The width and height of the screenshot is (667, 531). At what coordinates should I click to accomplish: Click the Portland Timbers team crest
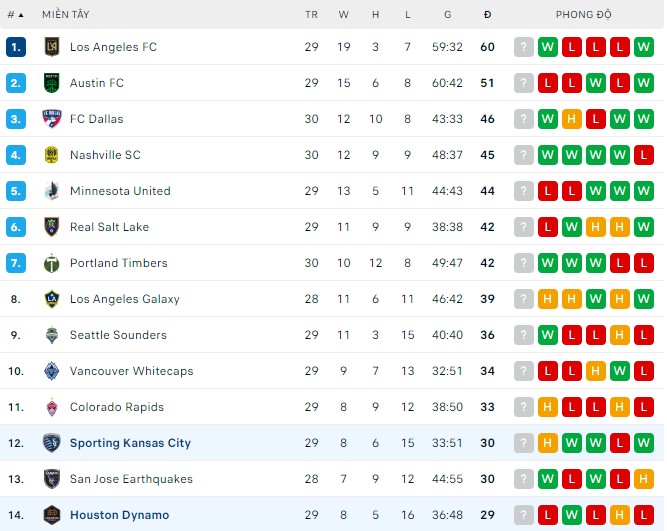(x=52, y=263)
